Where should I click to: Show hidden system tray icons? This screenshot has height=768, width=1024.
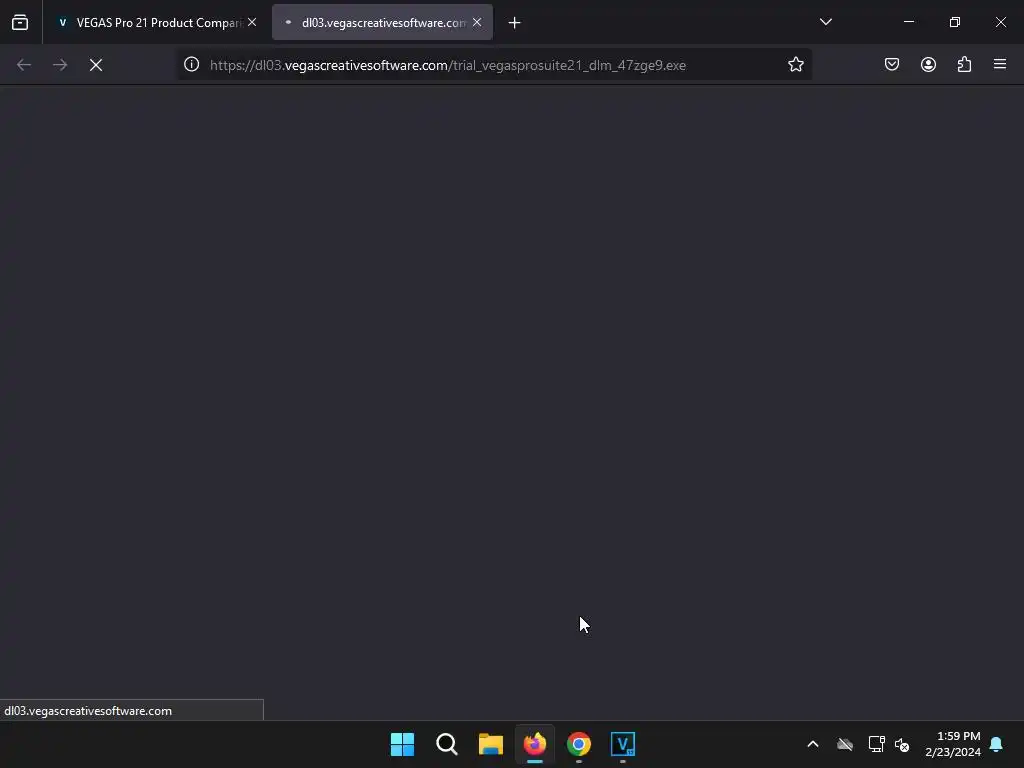[813, 744]
